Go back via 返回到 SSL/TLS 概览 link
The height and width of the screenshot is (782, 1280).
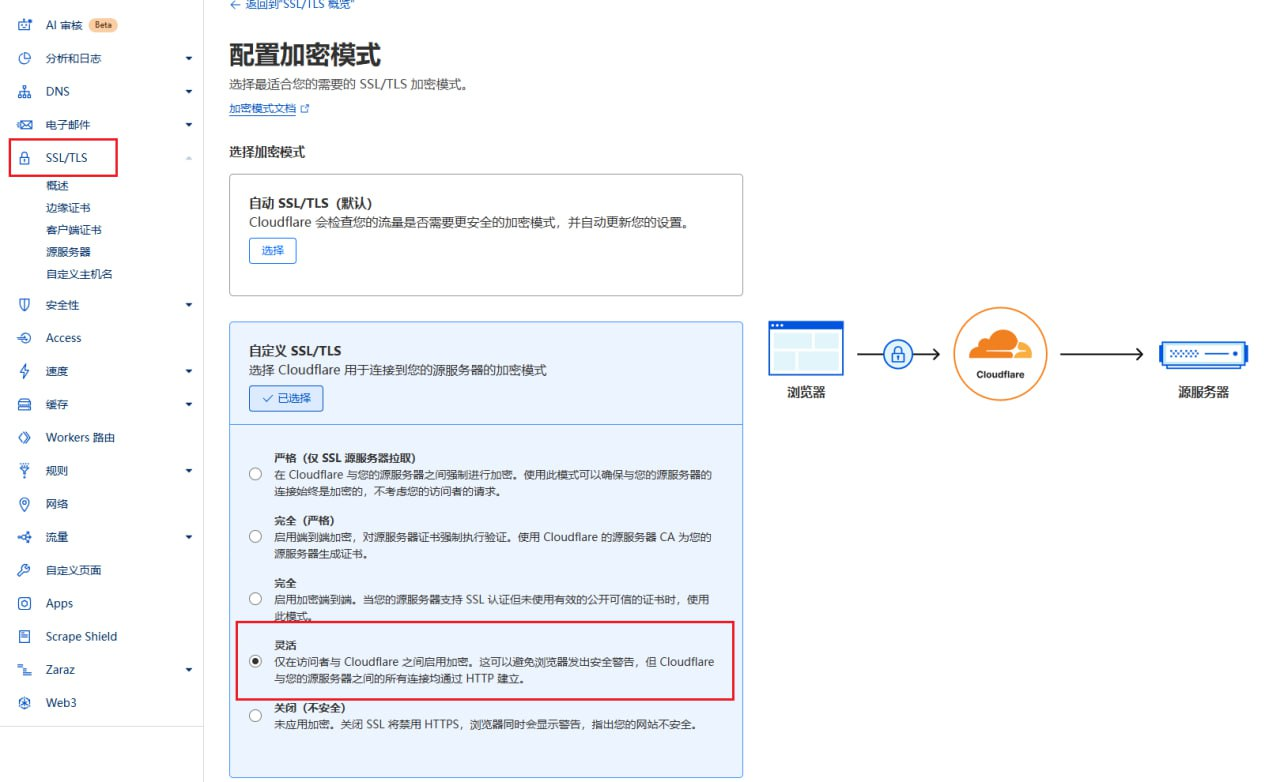click(292, 5)
